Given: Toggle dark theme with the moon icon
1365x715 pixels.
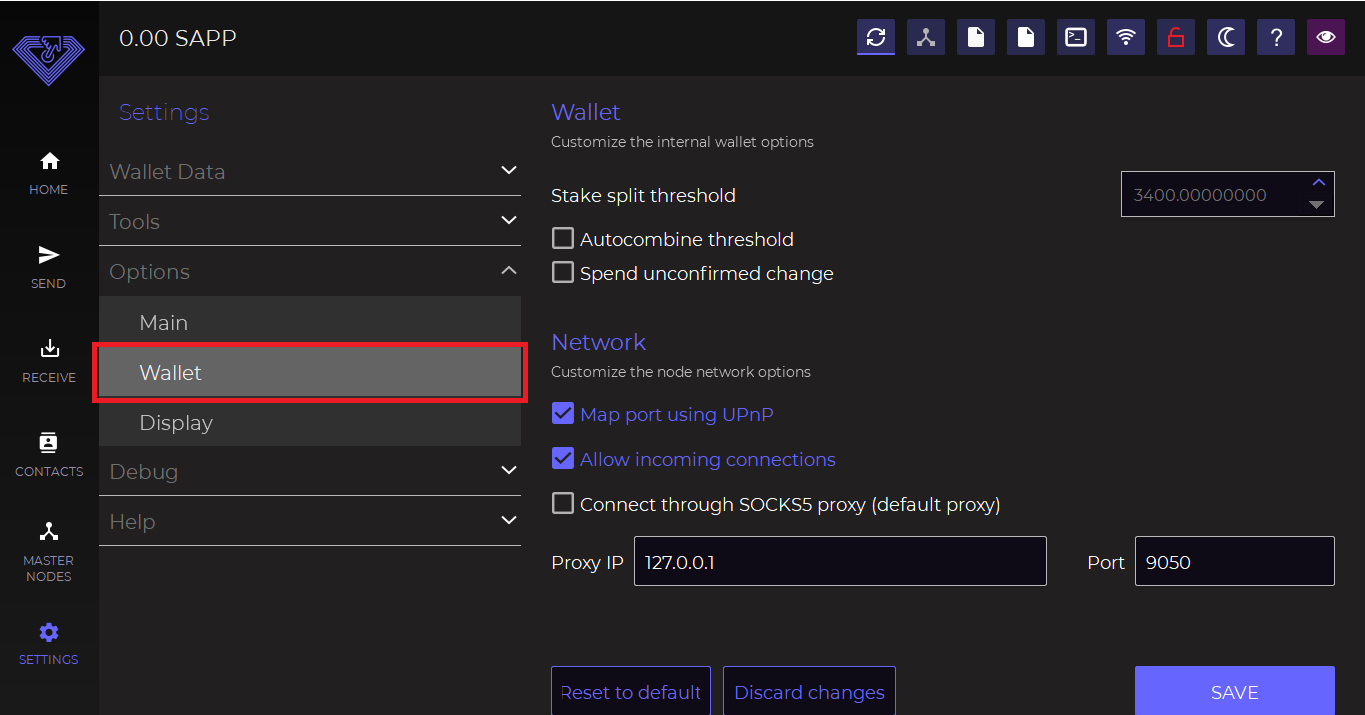Looking at the screenshot, I should [1226, 38].
